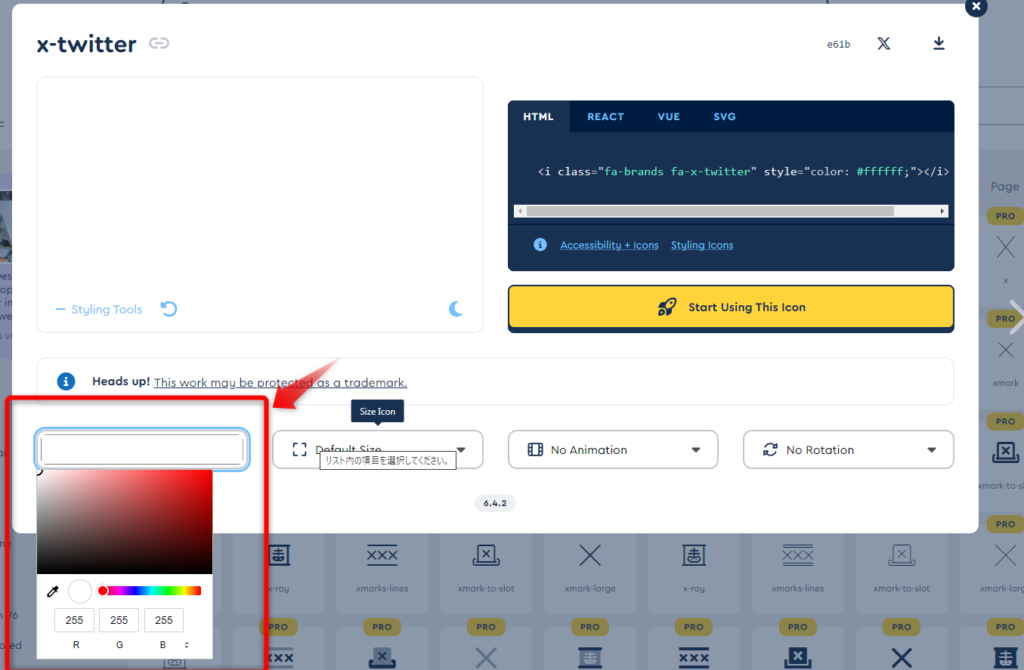Click the e61b unicode value
1024x670 pixels.
838,44
